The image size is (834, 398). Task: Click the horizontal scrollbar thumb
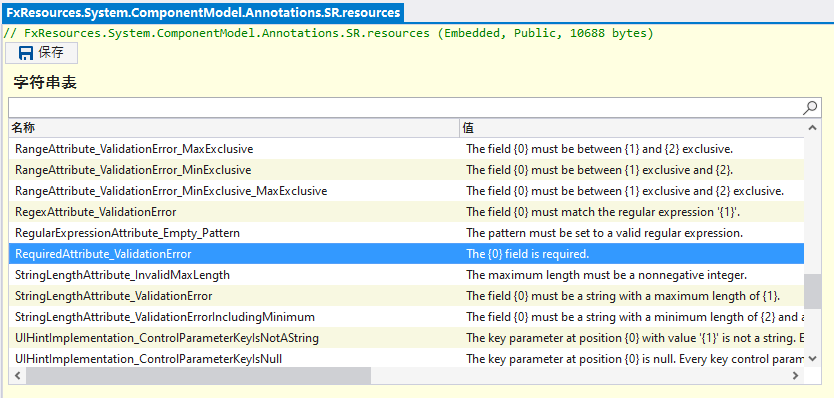pyautogui.click(x=198, y=376)
